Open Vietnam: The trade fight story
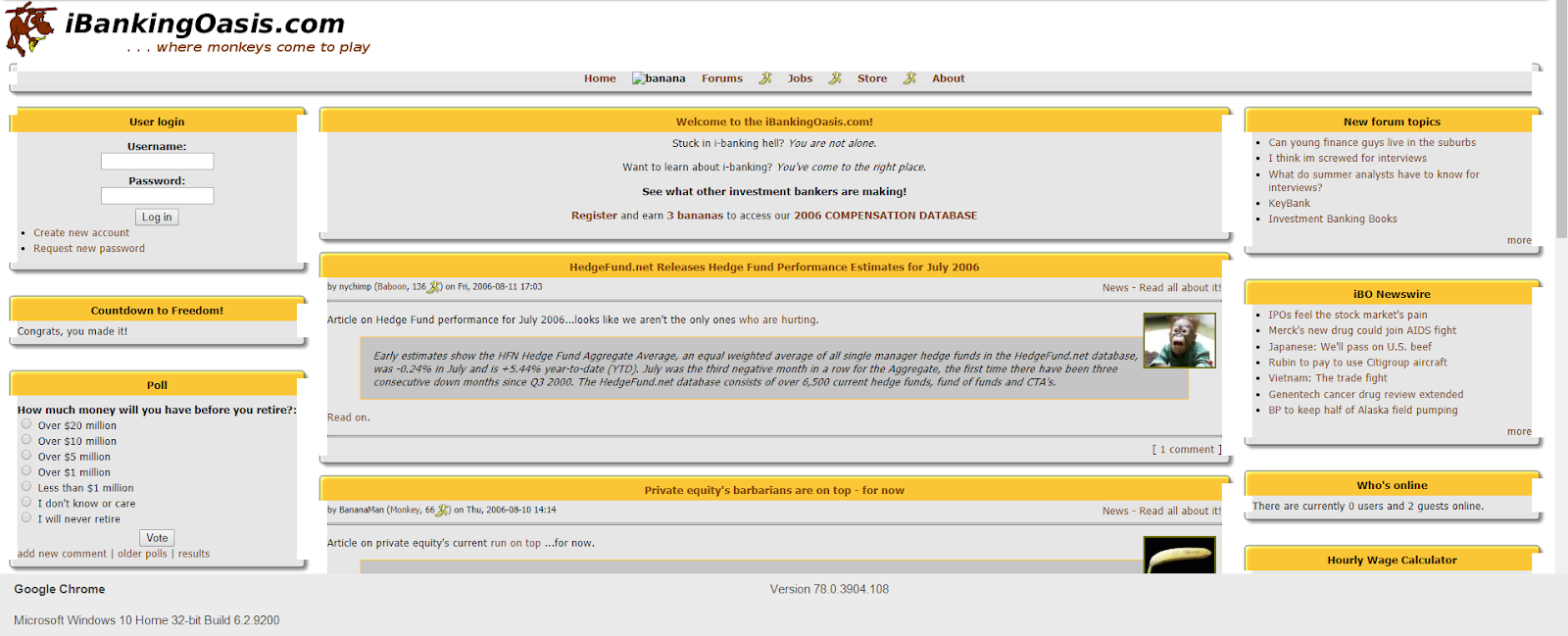1568x636 pixels. click(1328, 378)
